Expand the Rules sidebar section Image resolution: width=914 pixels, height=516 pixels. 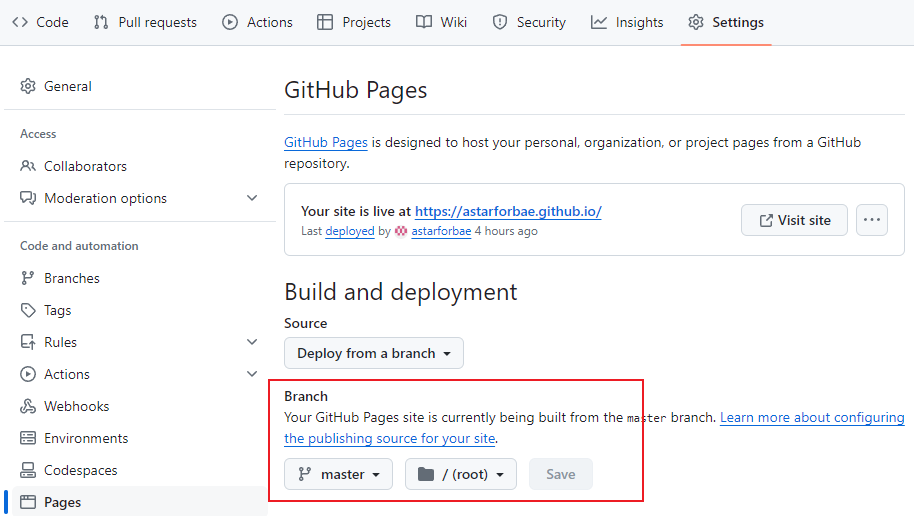click(x=252, y=342)
